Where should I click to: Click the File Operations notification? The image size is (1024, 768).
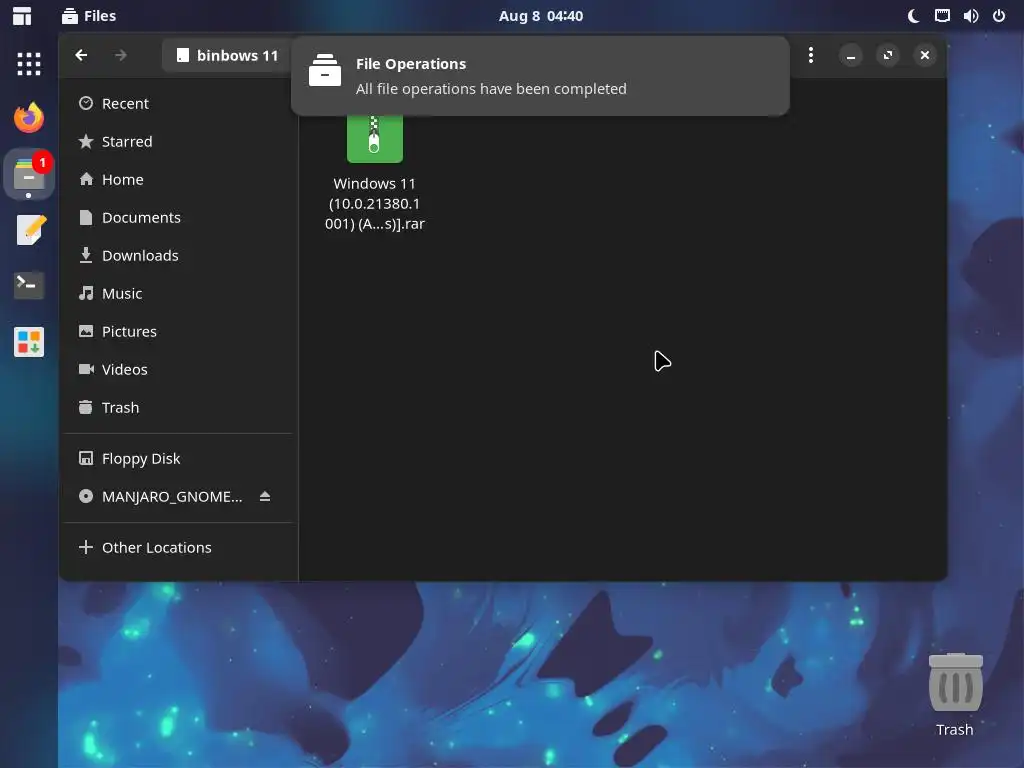[540, 76]
